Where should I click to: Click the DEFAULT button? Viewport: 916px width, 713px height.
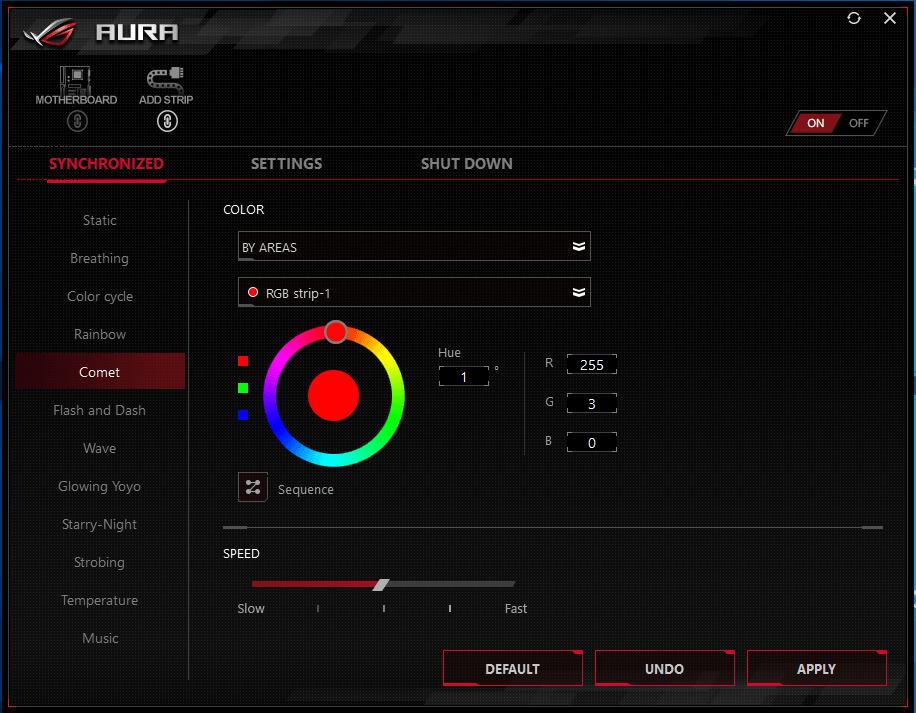(x=512, y=668)
